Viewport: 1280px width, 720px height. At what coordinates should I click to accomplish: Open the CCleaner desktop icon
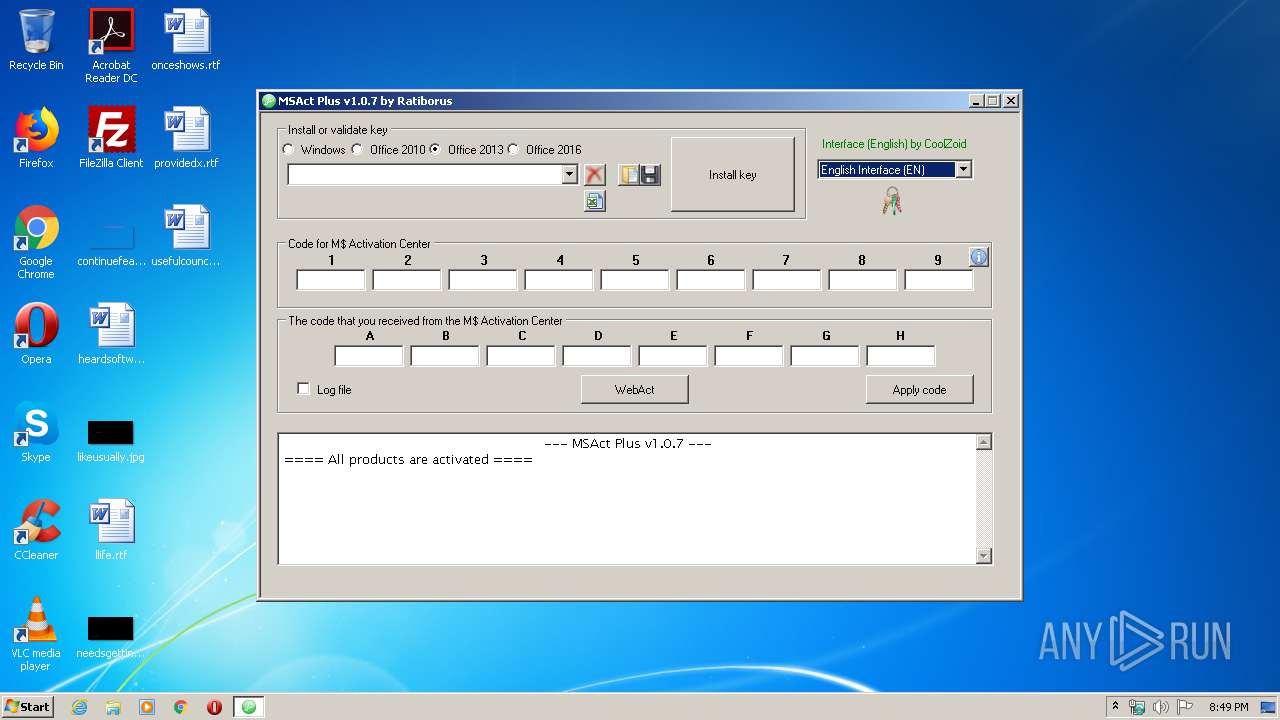click(x=36, y=530)
